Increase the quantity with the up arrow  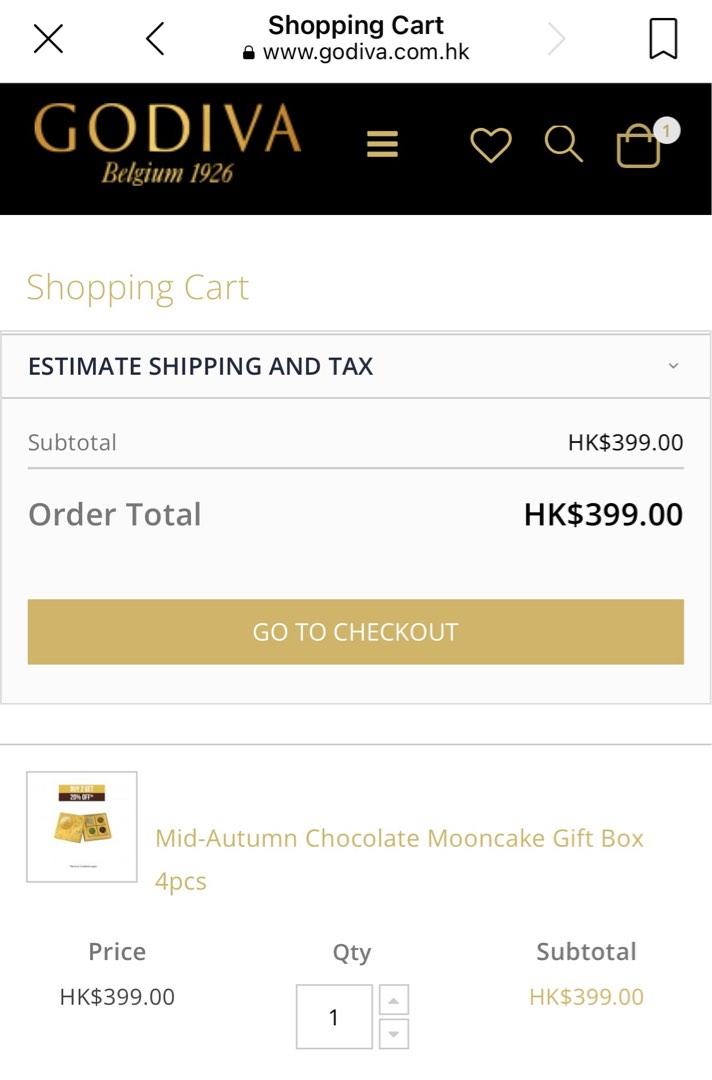click(x=393, y=998)
